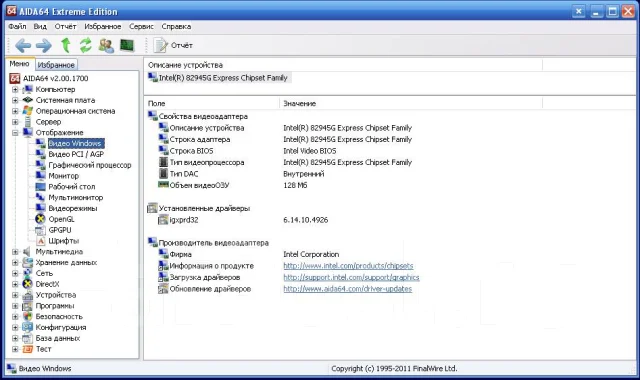Select the Мультимонитор tree icon
The height and width of the screenshot is (380, 640).
point(40,197)
